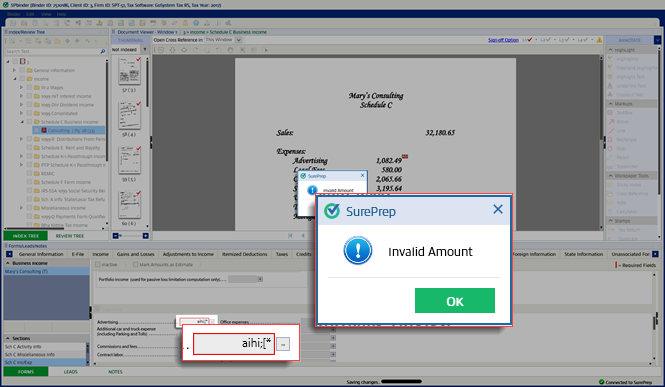Collapse the Income tree folder
Screen dimensions: 665x387
pyautogui.click(x=15, y=79)
